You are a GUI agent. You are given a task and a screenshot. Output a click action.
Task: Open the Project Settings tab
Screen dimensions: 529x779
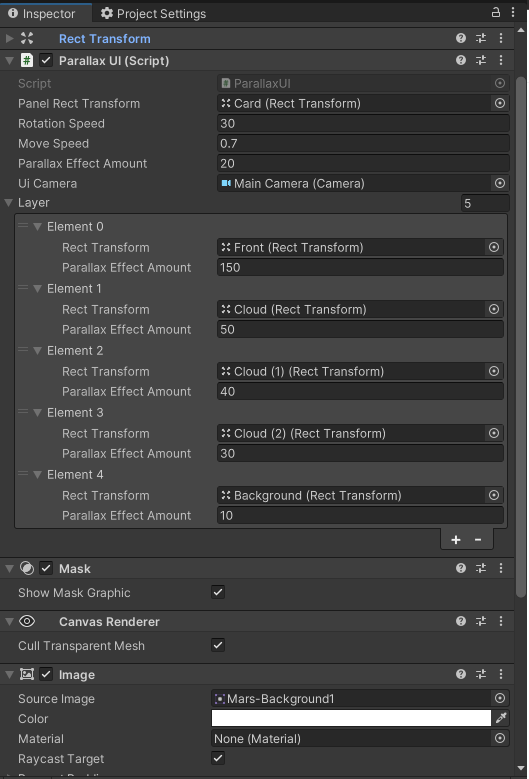[x=153, y=13]
